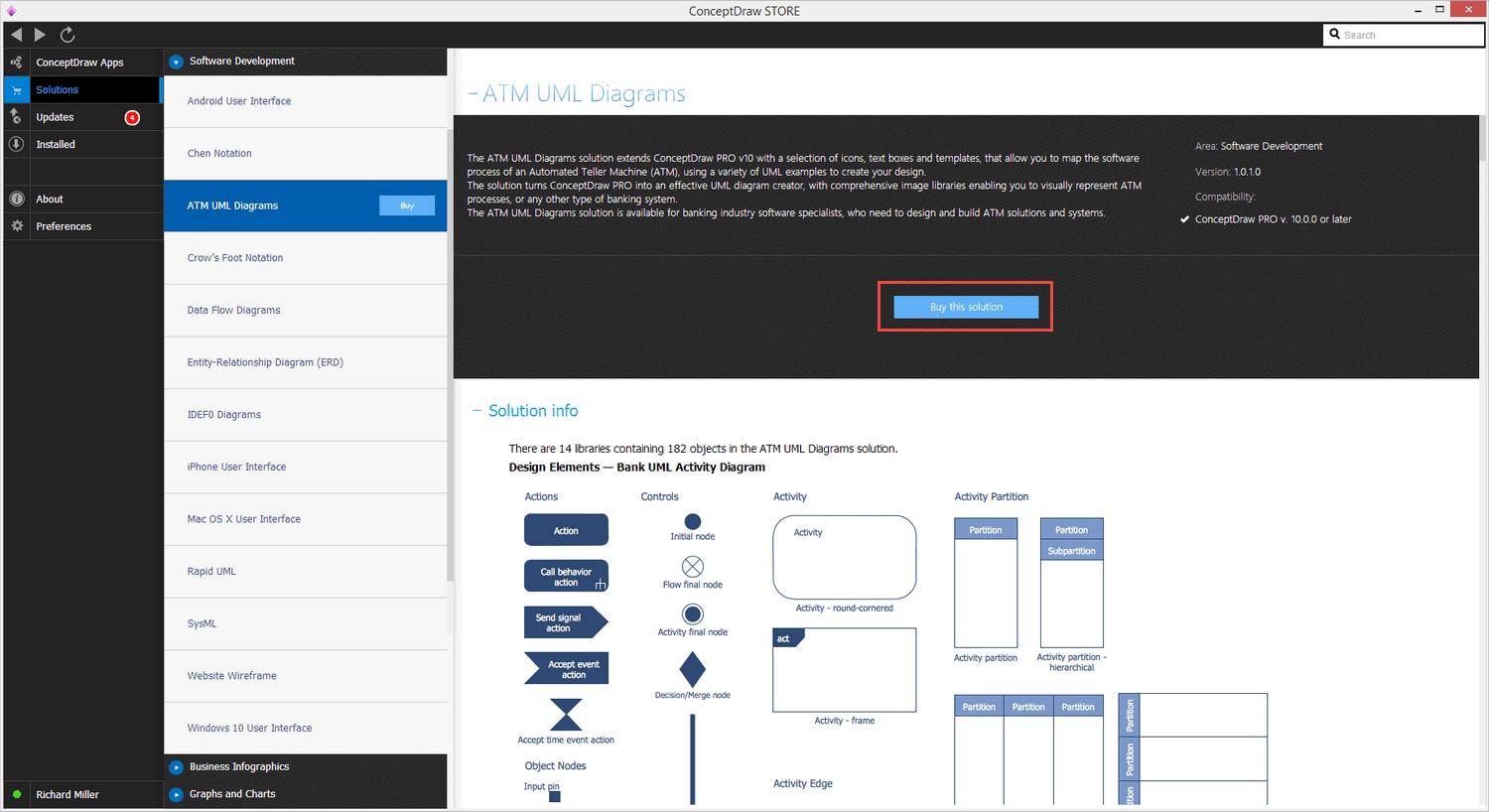This screenshot has height=812, width=1489.
Task: Click the Activity frame shape thumbnail
Action: click(x=844, y=670)
